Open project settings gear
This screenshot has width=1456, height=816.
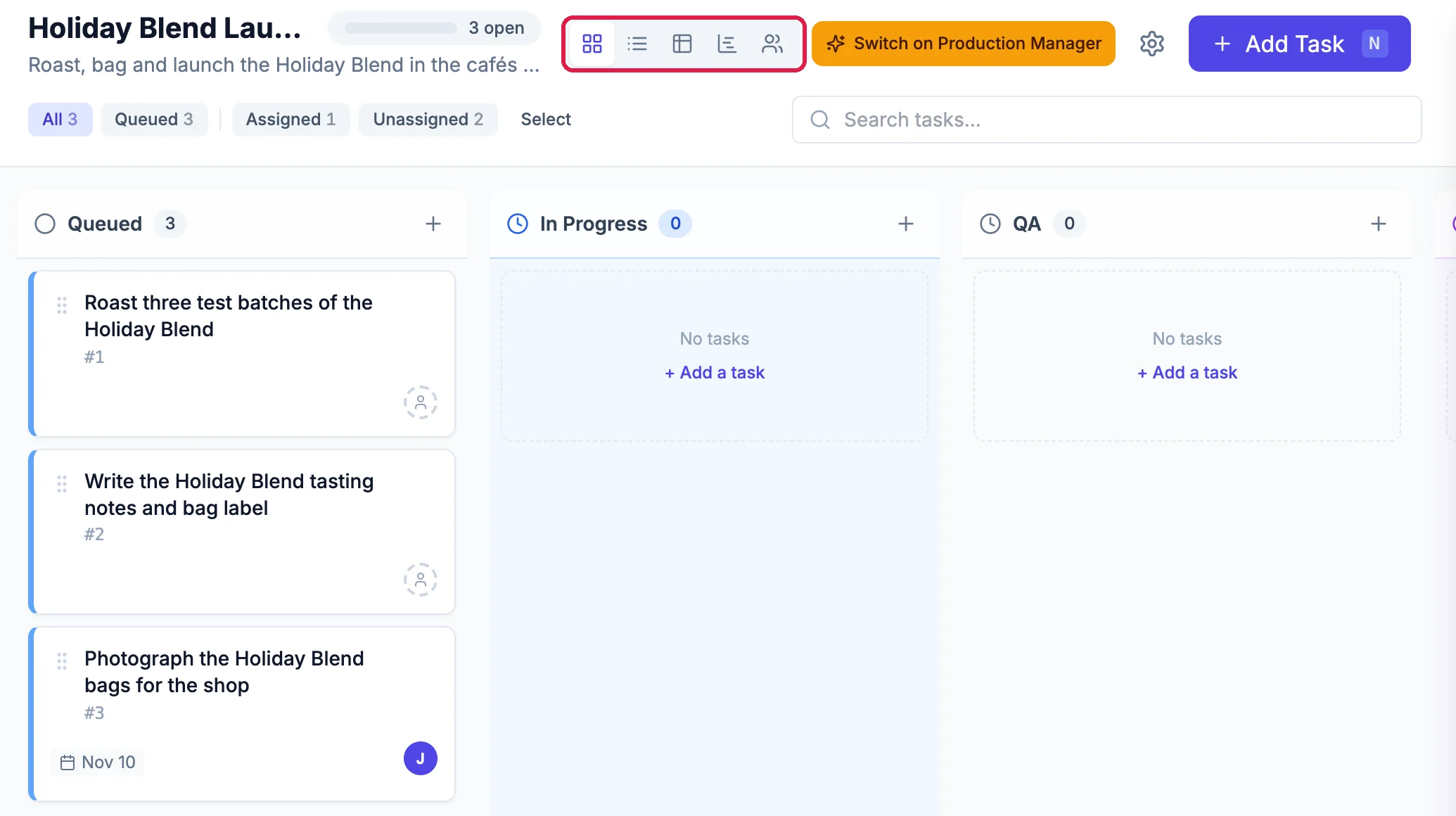pyautogui.click(x=1152, y=44)
